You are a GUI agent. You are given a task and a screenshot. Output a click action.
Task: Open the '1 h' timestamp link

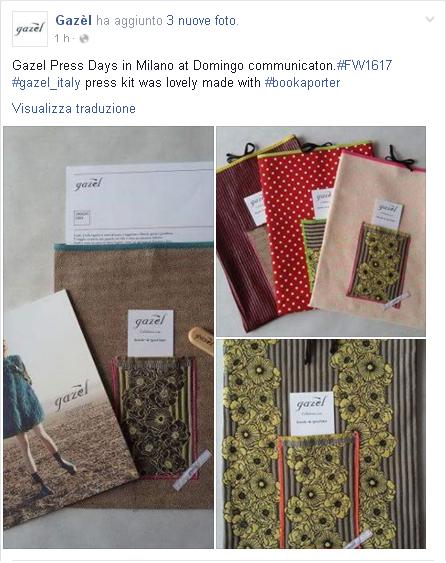[x=61, y=38]
